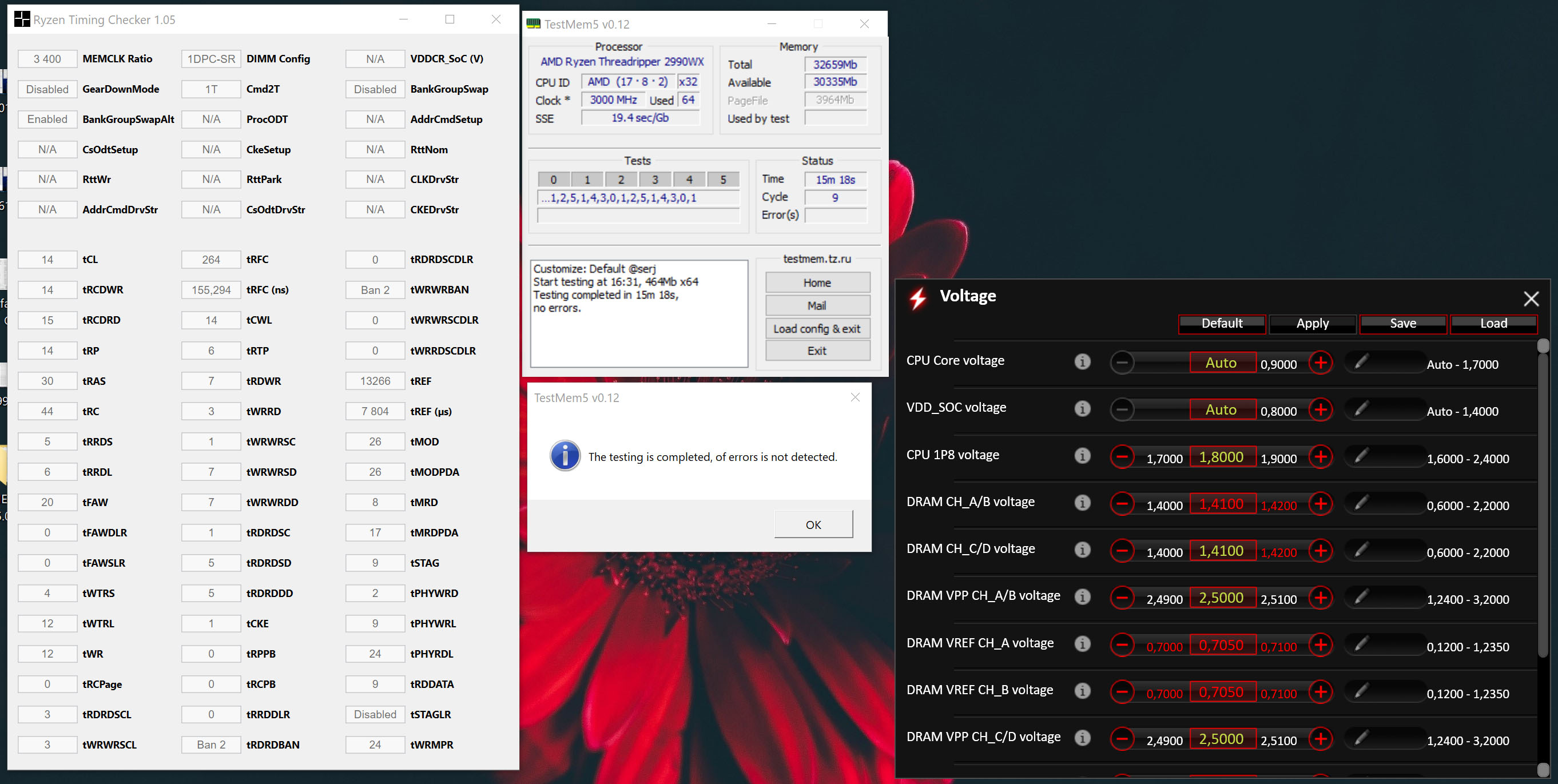Click pencil icon for DRAM CH_C/D voltage
This screenshot has width=1558, height=784.
tap(1361, 550)
